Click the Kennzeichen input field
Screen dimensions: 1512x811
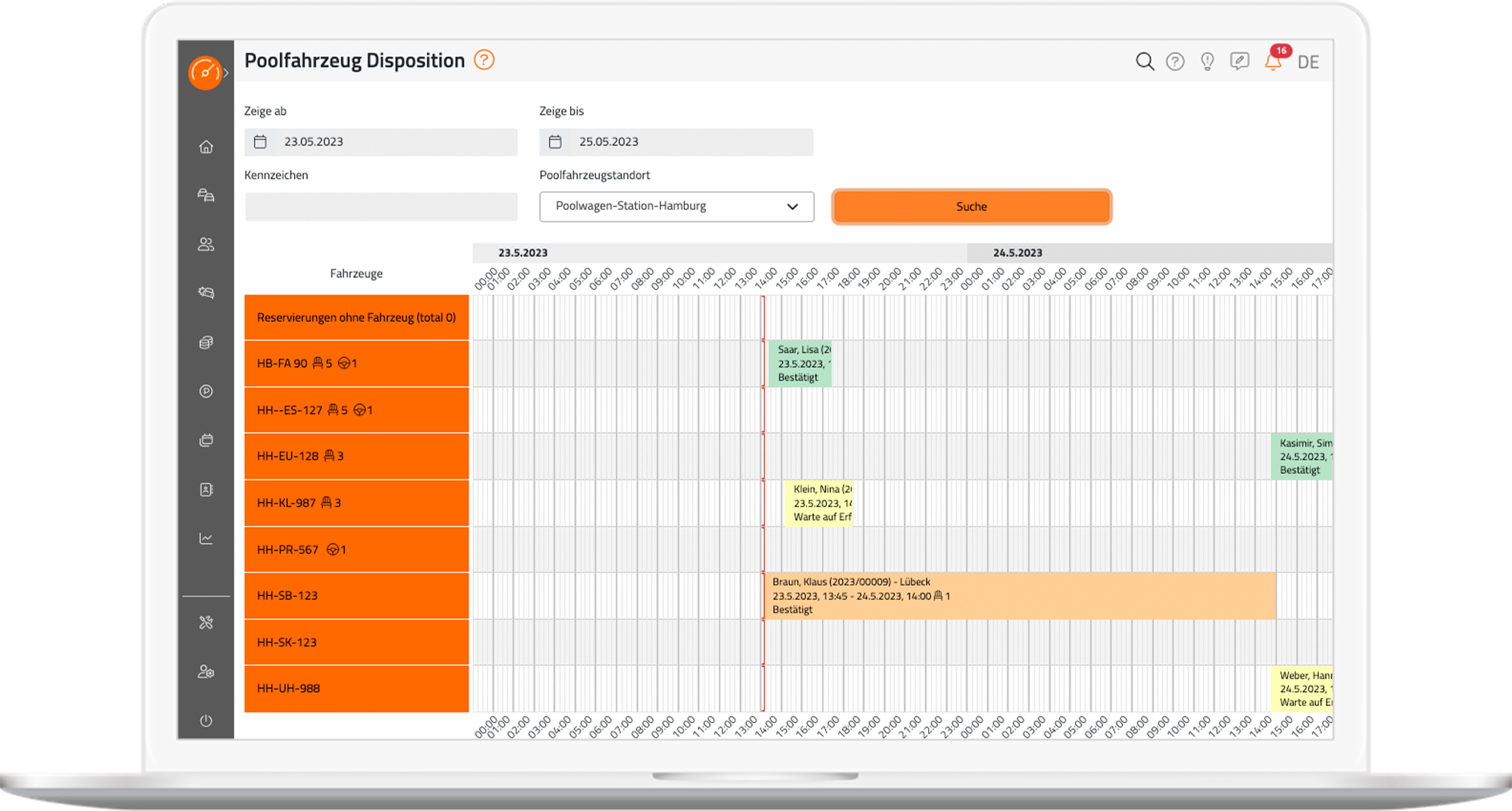(x=381, y=206)
